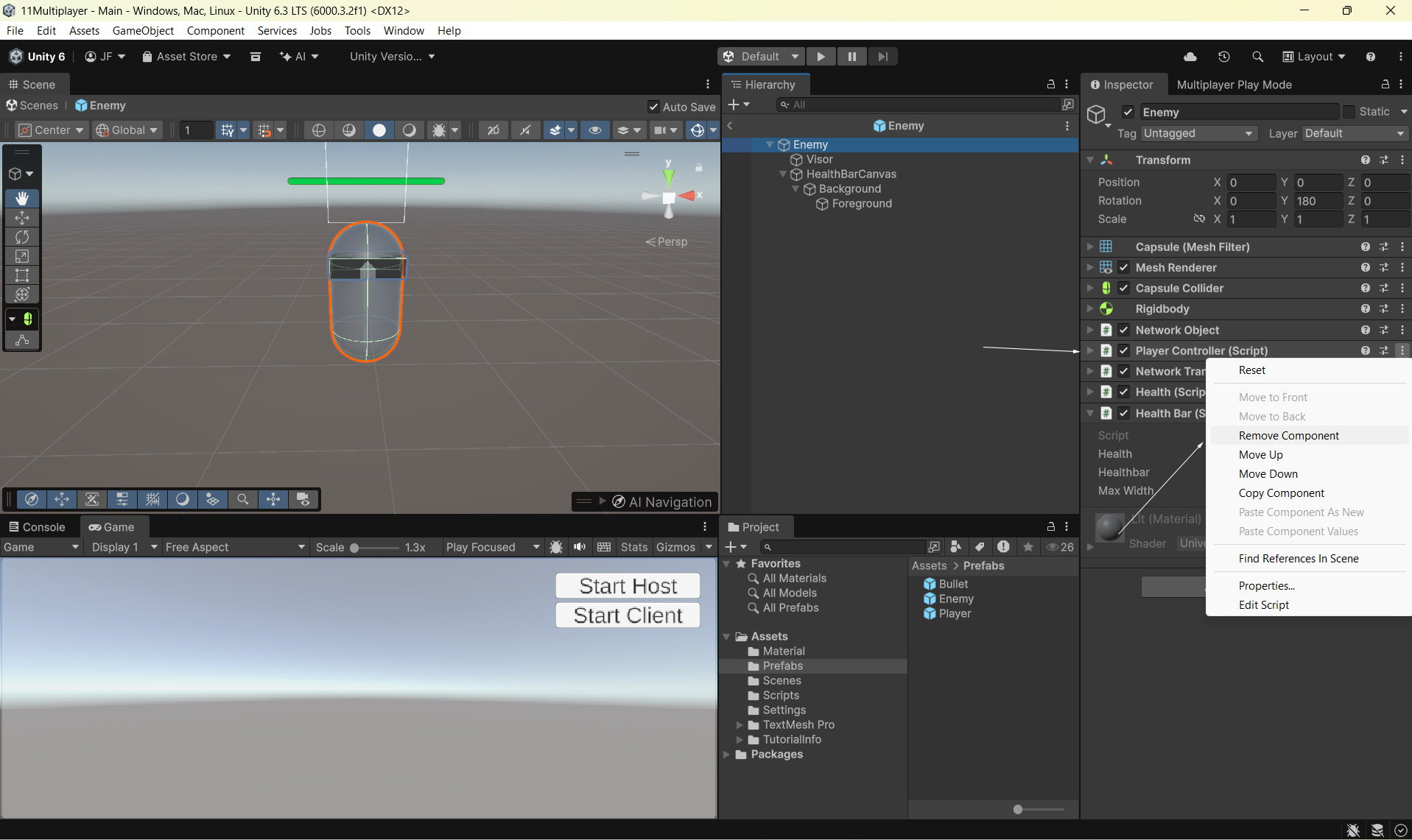
Task: Click the Start Host button
Action: [x=628, y=586]
